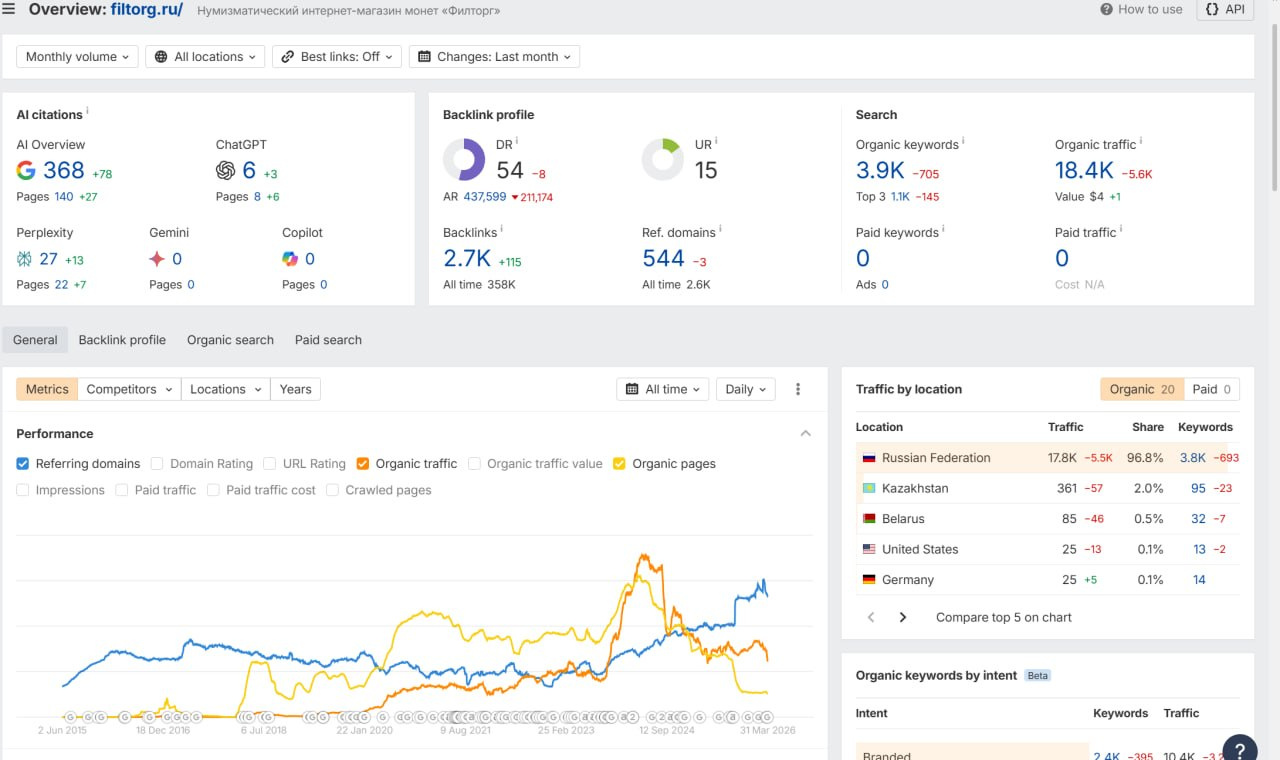Open the Monthly volume dropdown

[x=77, y=57]
